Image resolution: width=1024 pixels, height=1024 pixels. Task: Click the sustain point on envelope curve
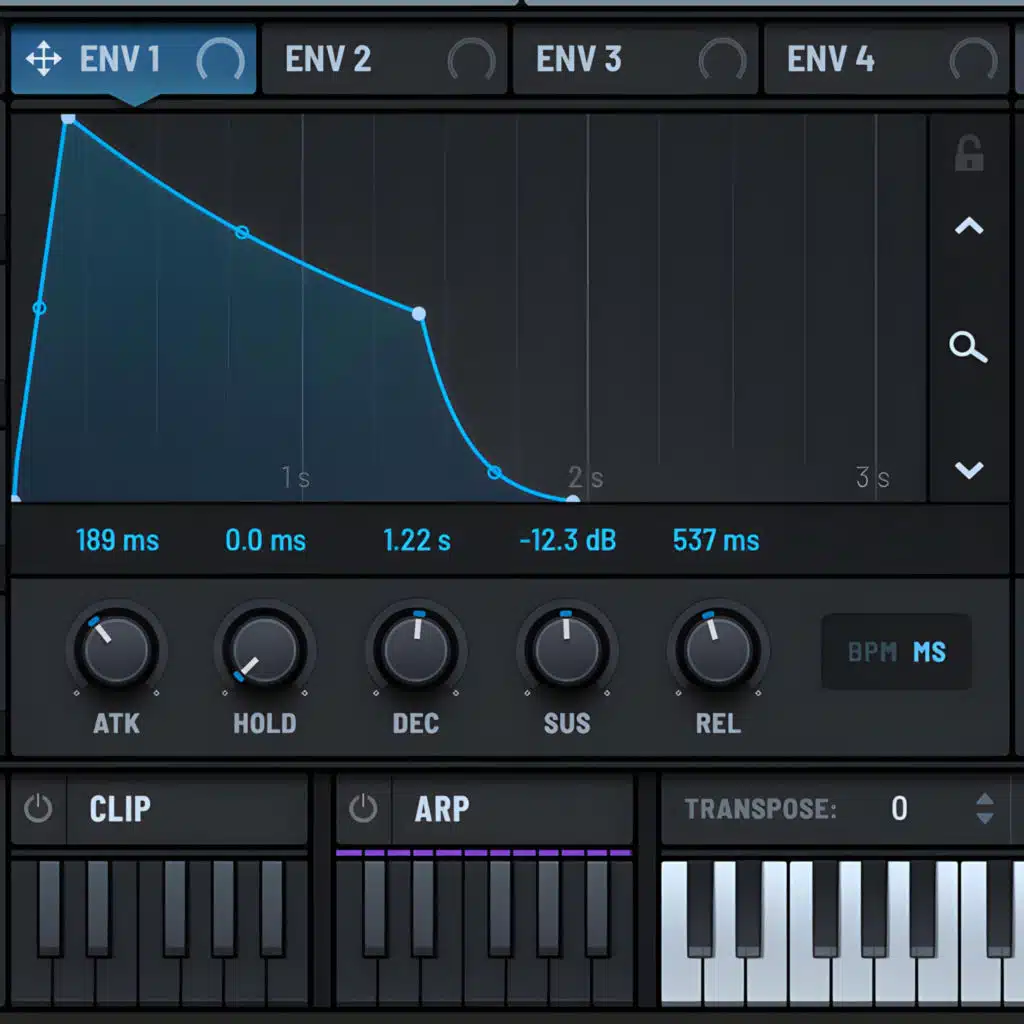point(419,314)
